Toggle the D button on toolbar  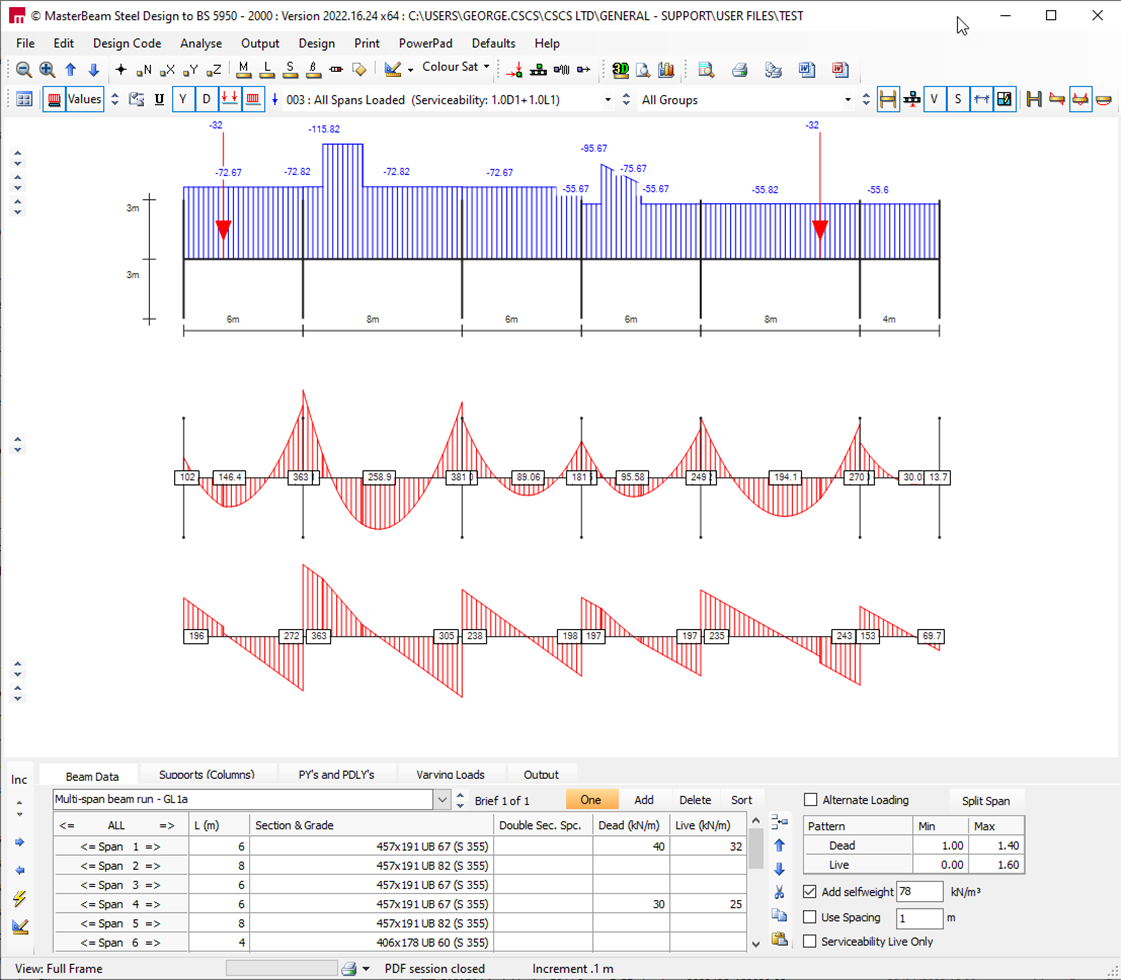pos(207,99)
